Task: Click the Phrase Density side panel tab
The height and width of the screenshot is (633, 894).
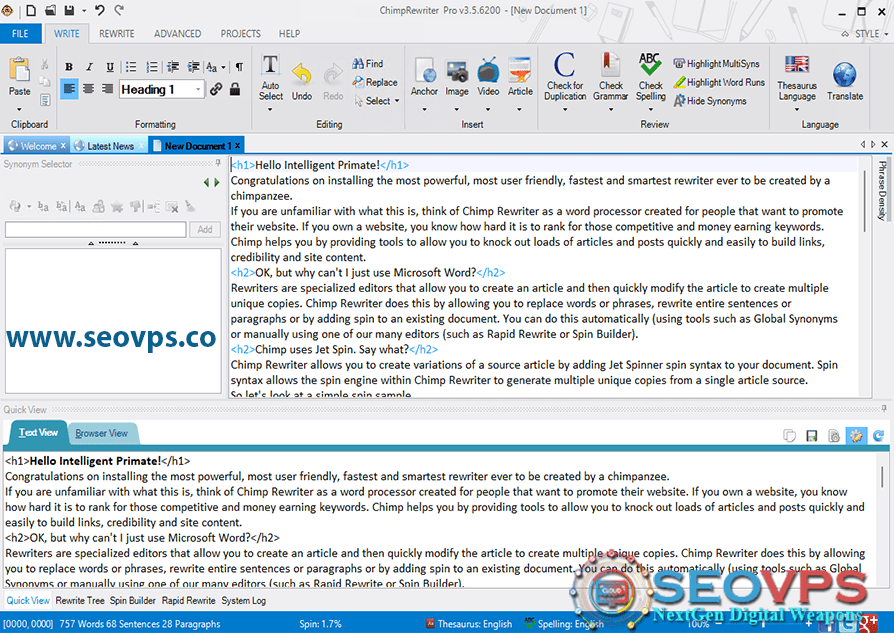Action: pos(882,191)
